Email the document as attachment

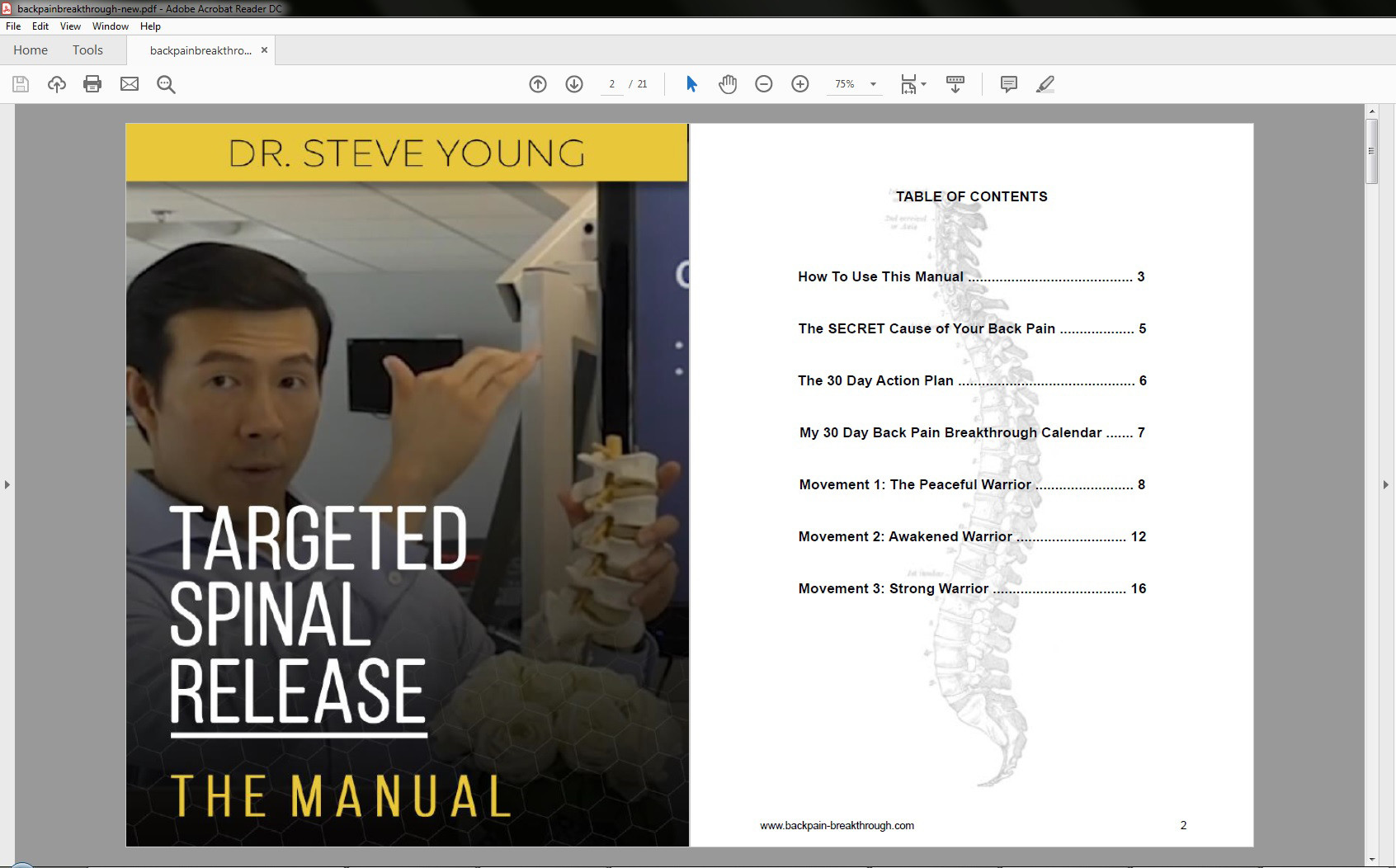[x=129, y=83]
